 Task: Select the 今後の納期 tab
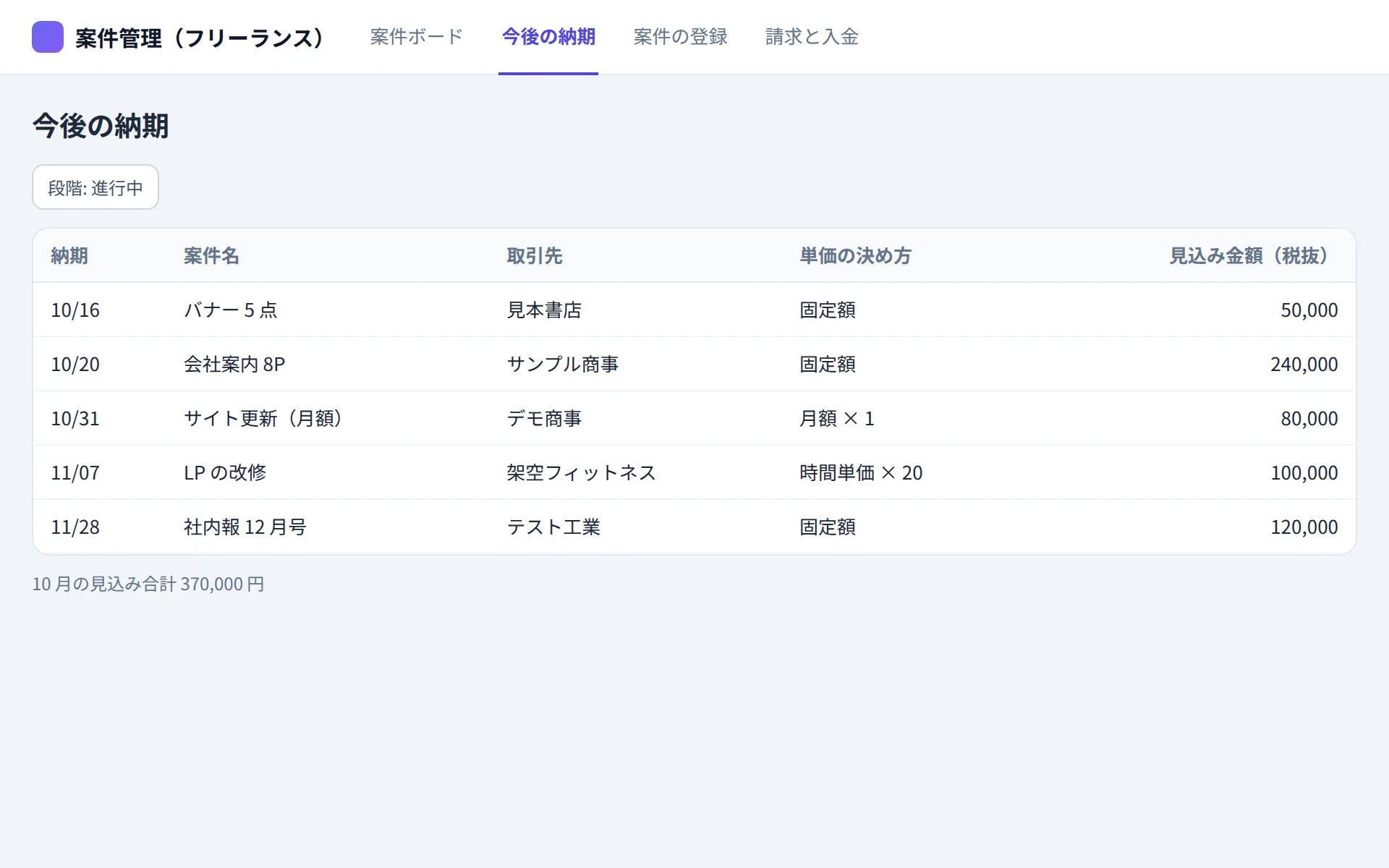pyautogui.click(x=548, y=37)
